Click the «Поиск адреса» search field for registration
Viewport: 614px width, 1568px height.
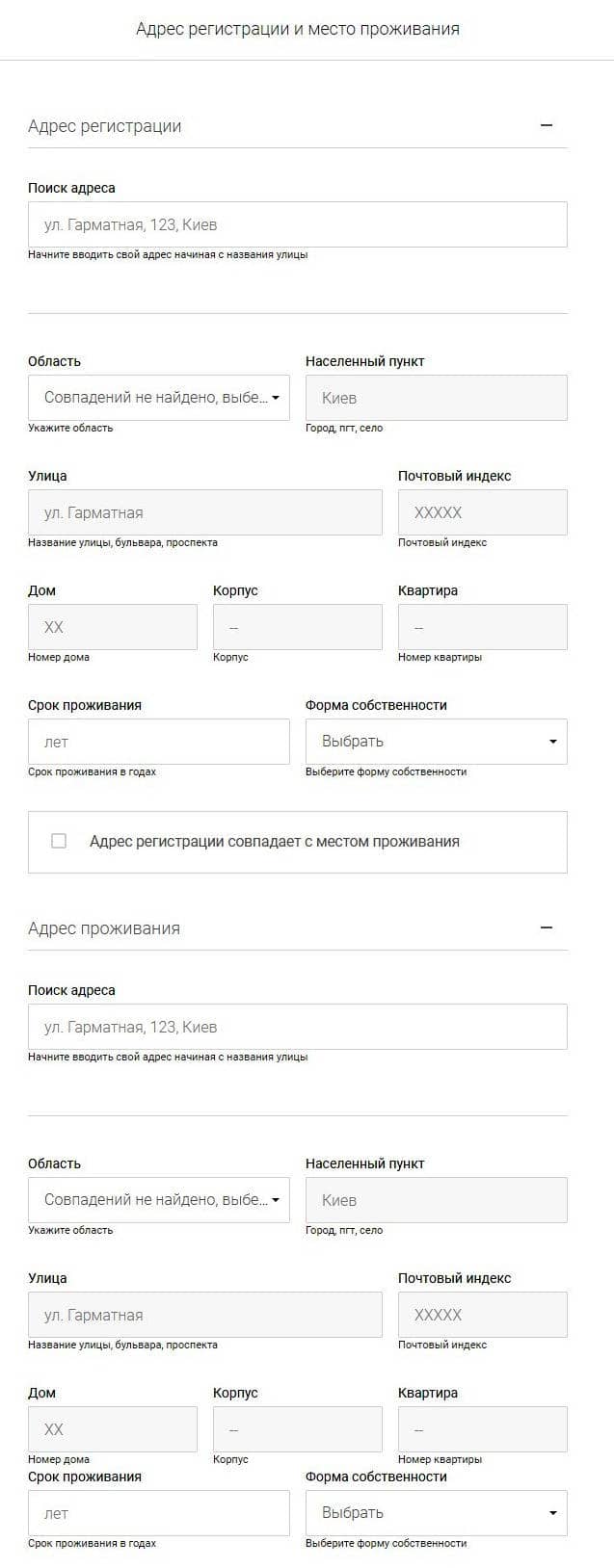pyautogui.click(x=297, y=223)
